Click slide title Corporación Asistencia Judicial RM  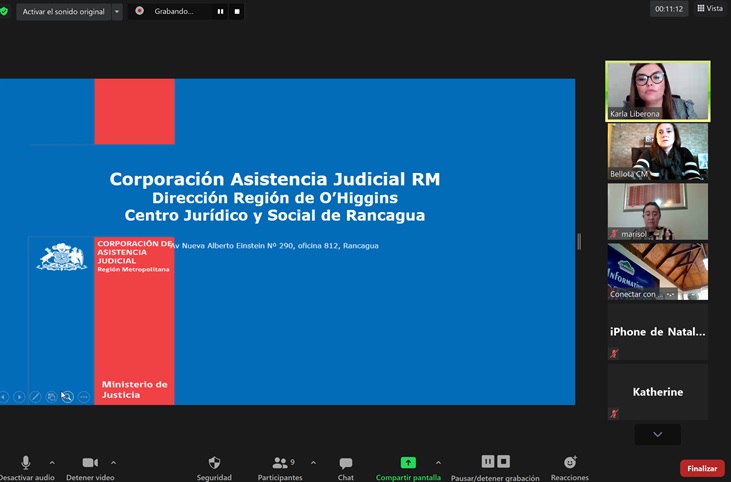(275, 179)
